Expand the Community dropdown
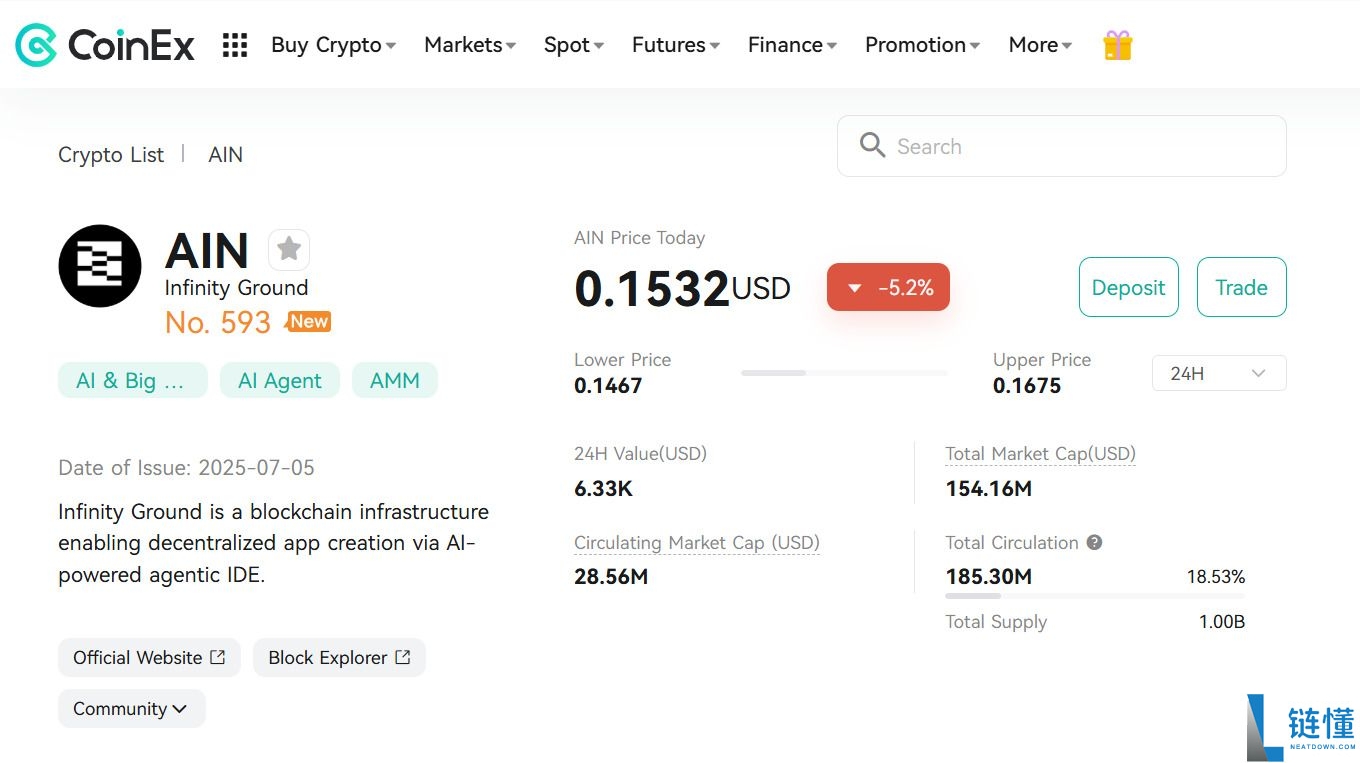Screen dimensions: 1360x763 tap(131, 708)
